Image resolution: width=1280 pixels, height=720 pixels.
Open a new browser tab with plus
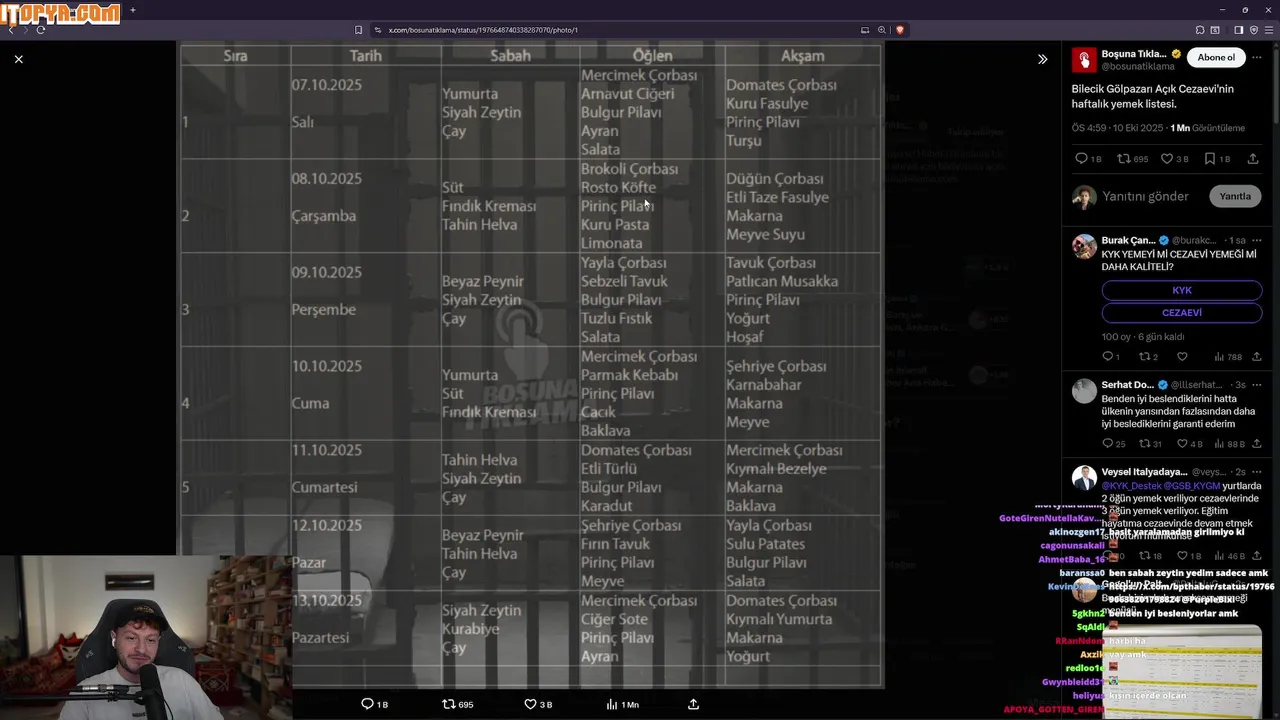tap(133, 10)
